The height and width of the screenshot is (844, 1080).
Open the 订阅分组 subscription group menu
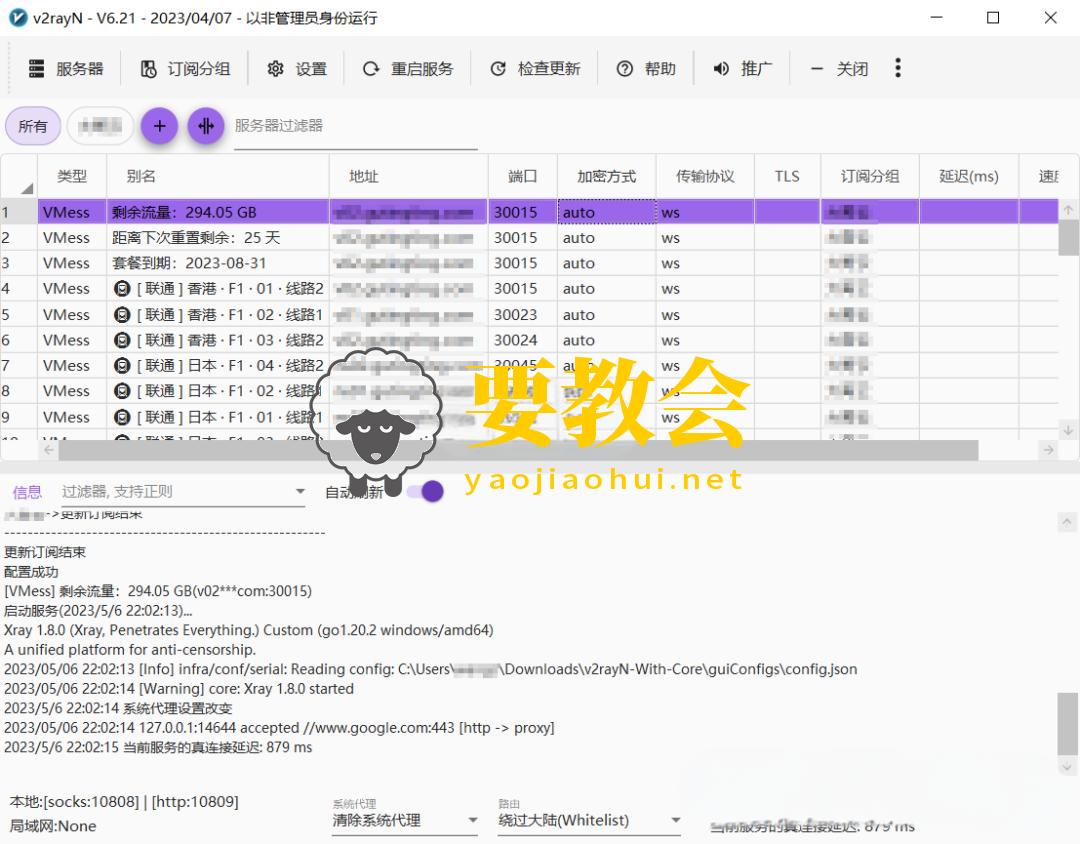pos(185,69)
